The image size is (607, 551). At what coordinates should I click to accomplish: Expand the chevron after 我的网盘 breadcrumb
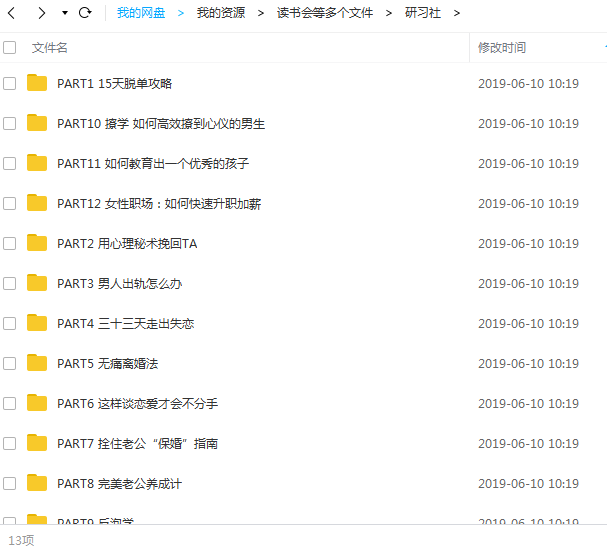point(181,13)
